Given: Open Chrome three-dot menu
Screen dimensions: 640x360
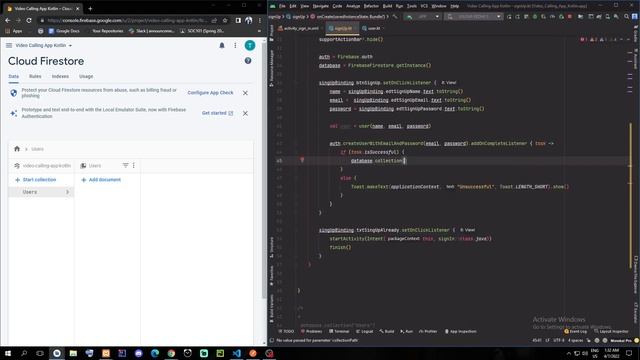Looking at the screenshot, I should click(x=260, y=20).
